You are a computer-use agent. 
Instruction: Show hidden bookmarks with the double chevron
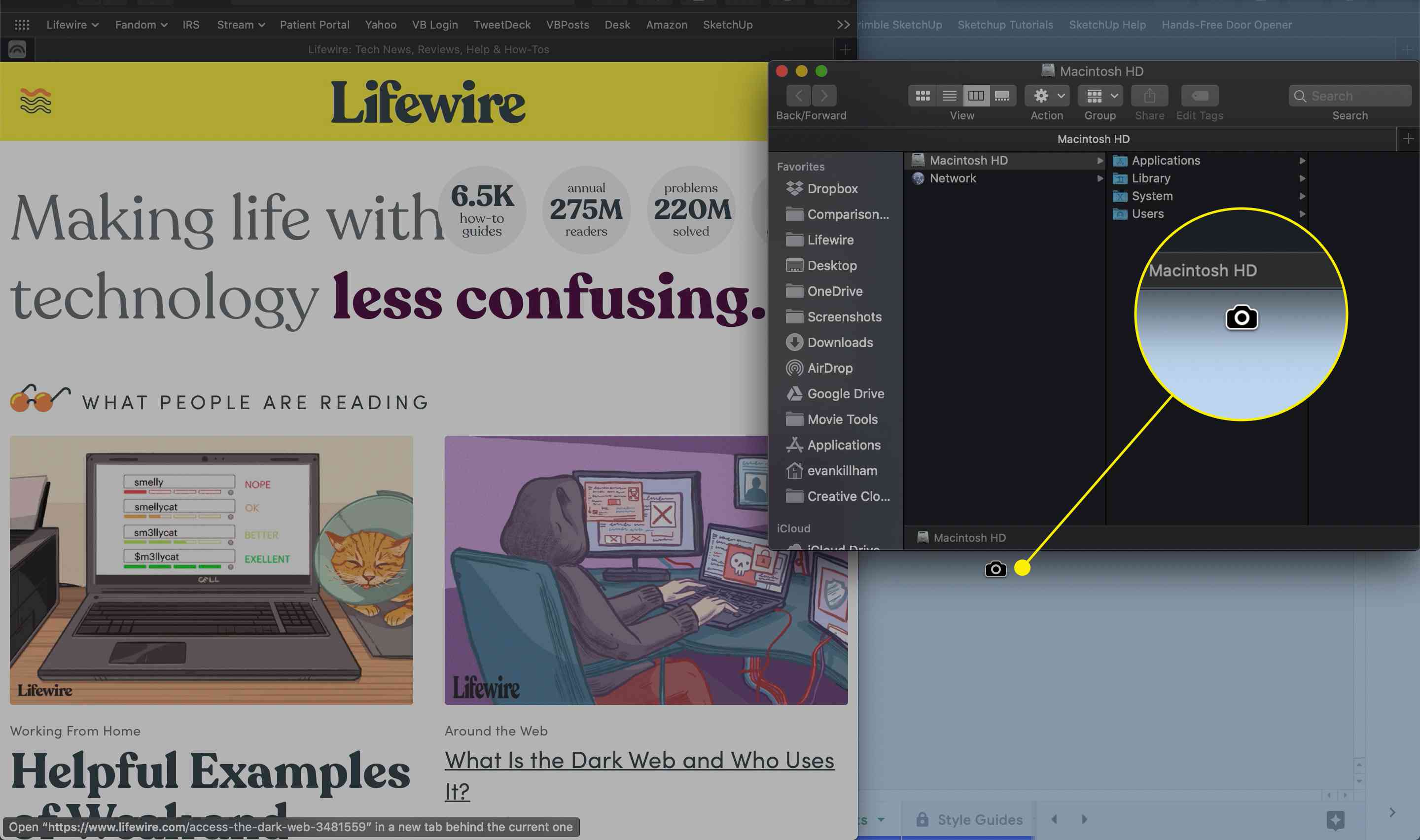[x=843, y=25]
